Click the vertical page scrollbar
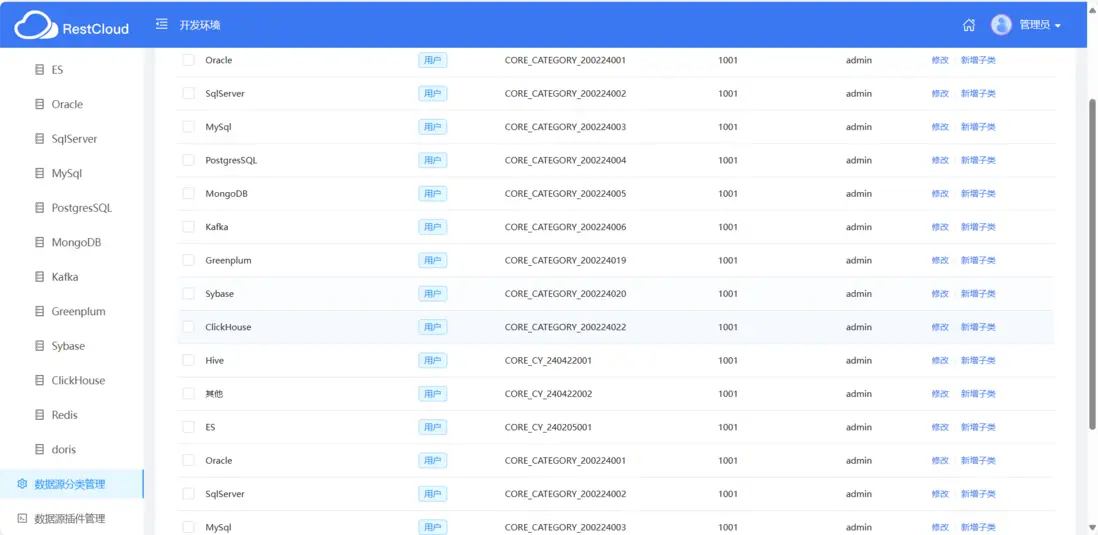 coord(1092,263)
